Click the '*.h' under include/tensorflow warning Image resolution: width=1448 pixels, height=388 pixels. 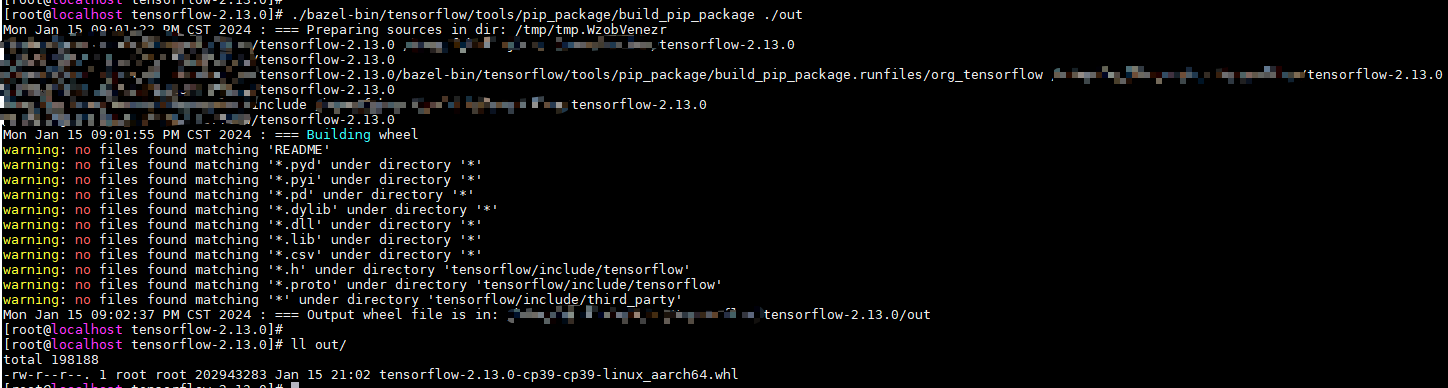point(346,270)
